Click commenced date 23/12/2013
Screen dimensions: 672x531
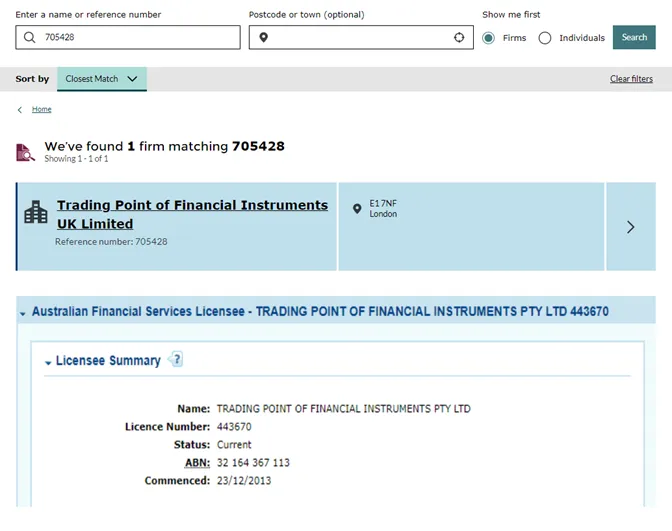coord(244,481)
